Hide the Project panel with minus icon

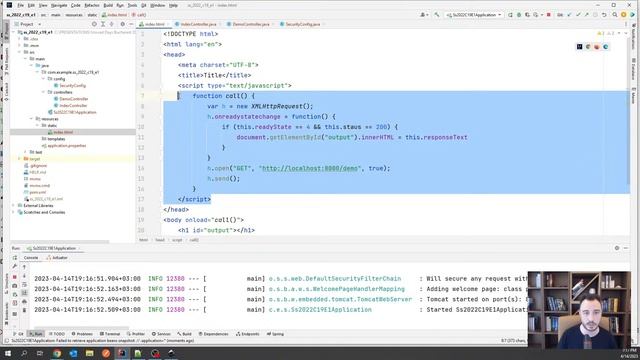pos(131,24)
